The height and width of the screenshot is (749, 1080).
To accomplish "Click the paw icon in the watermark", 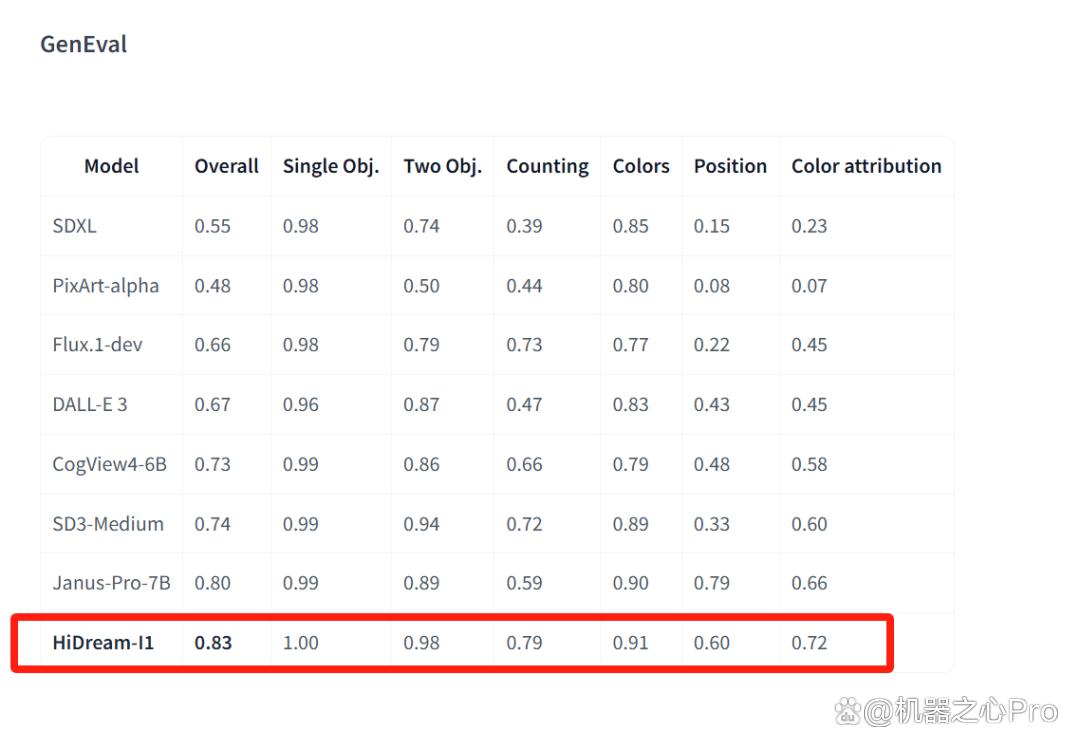I will [x=848, y=710].
